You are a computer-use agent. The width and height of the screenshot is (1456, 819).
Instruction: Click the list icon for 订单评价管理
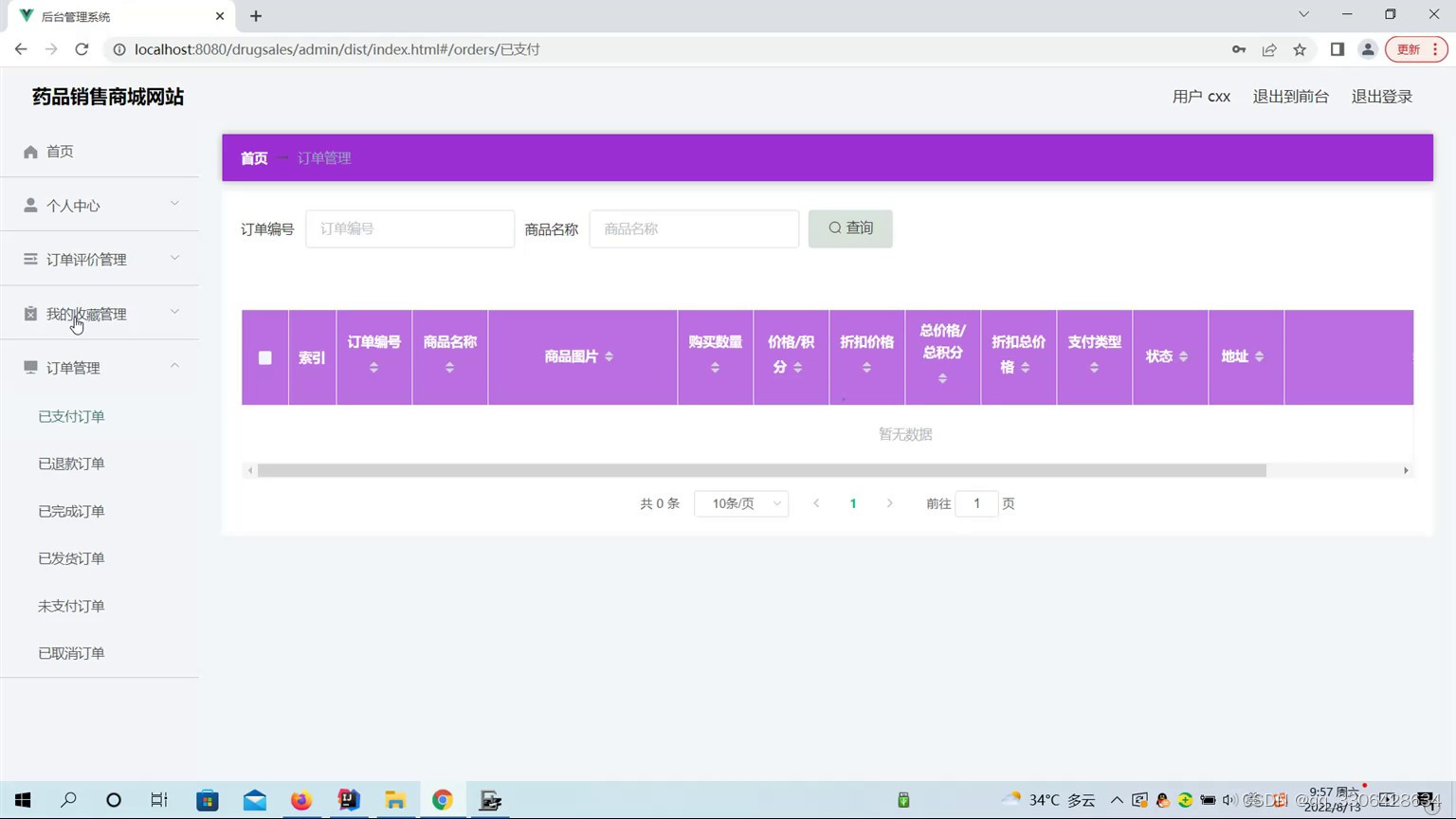(30, 259)
